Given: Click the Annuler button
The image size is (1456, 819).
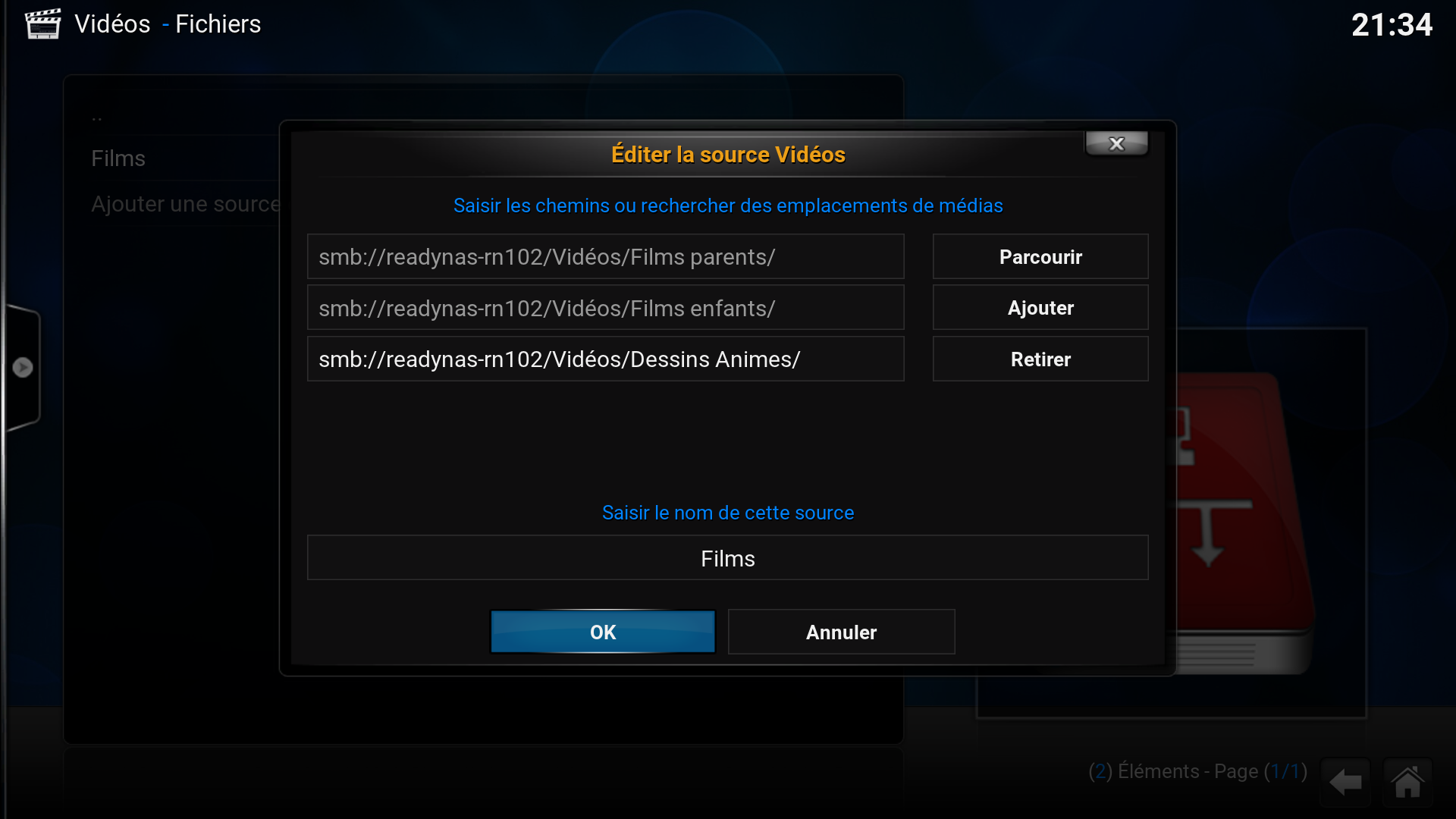Looking at the screenshot, I should (x=841, y=632).
